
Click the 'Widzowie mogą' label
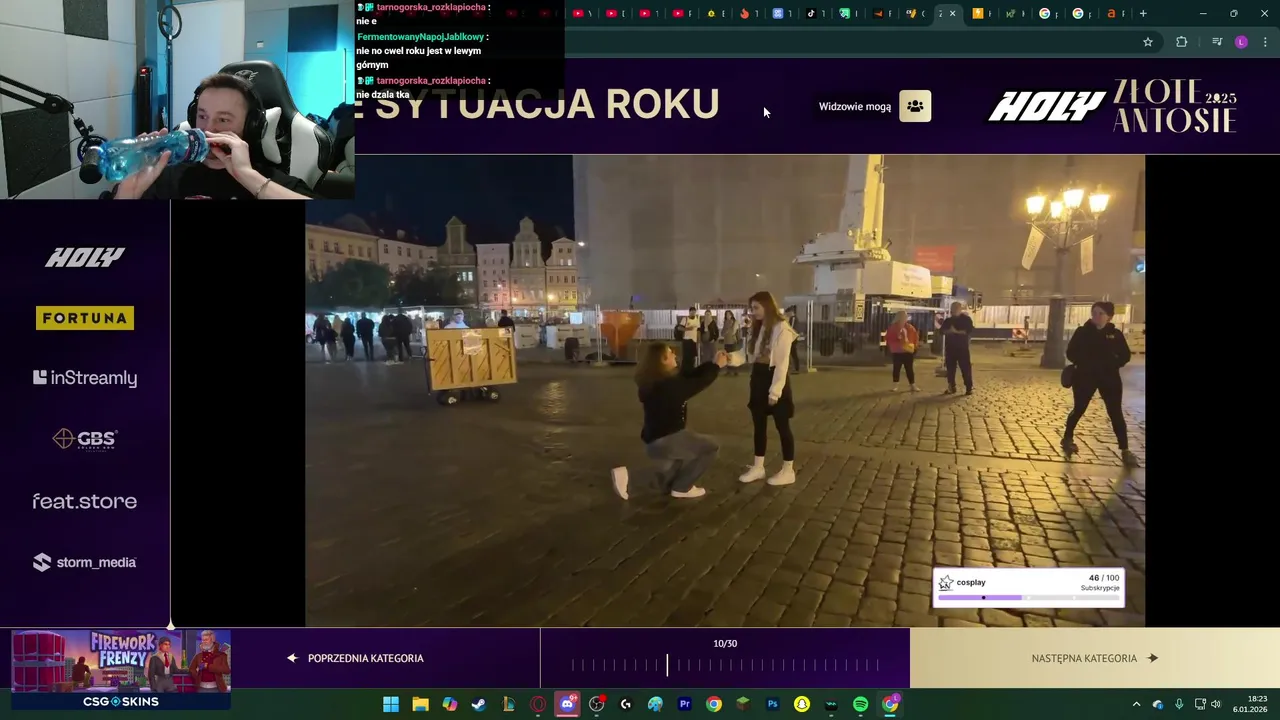[855, 107]
